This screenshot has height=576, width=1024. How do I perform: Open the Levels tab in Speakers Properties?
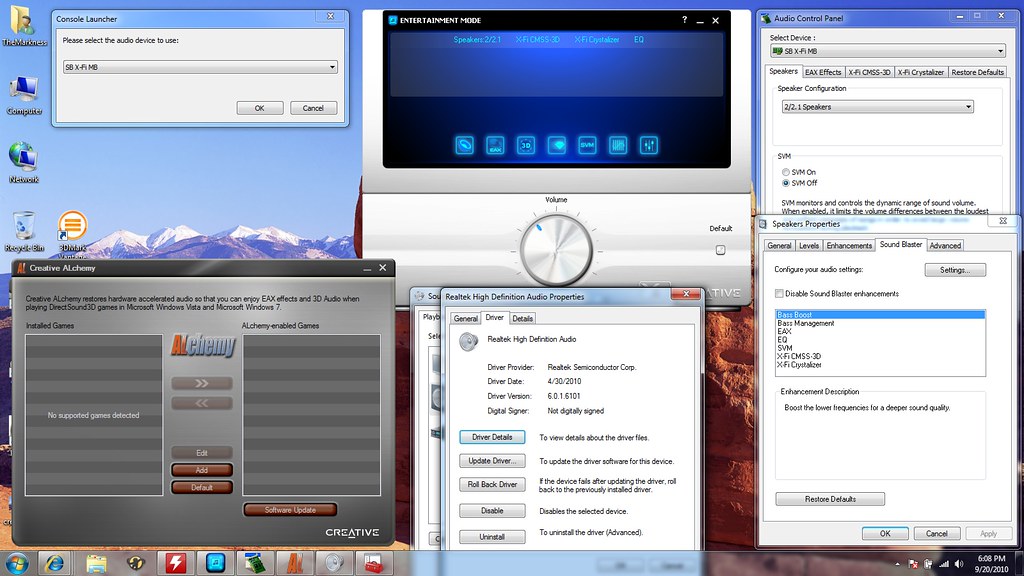point(808,246)
